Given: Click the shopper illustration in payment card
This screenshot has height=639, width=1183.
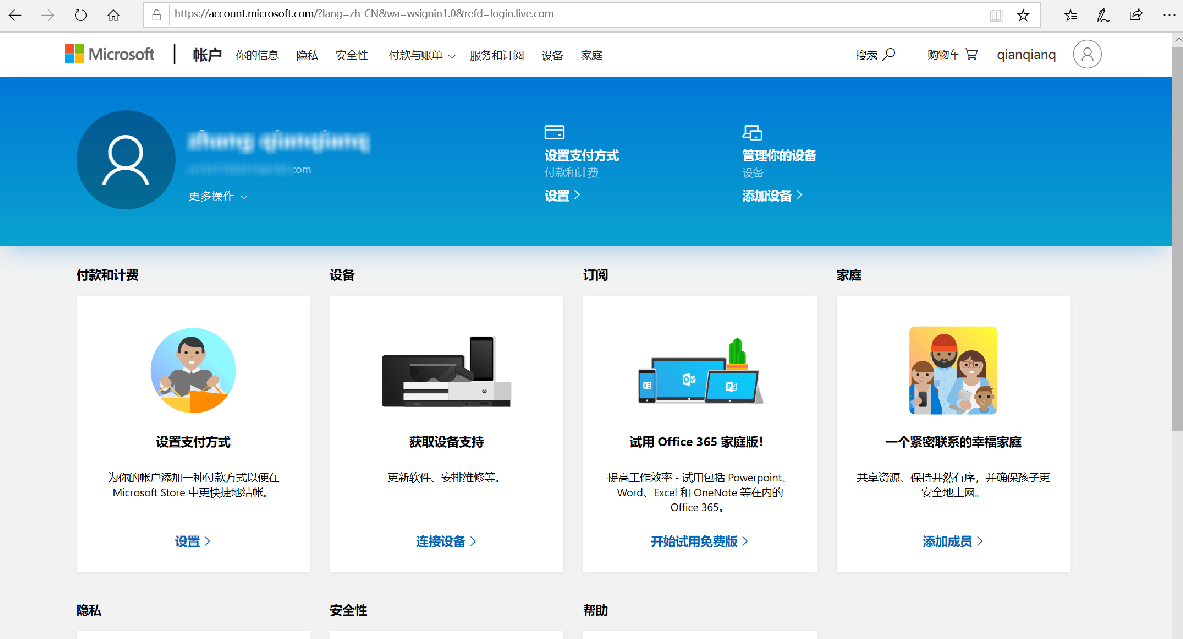Looking at the screenshot, I should tap(193, 370).
